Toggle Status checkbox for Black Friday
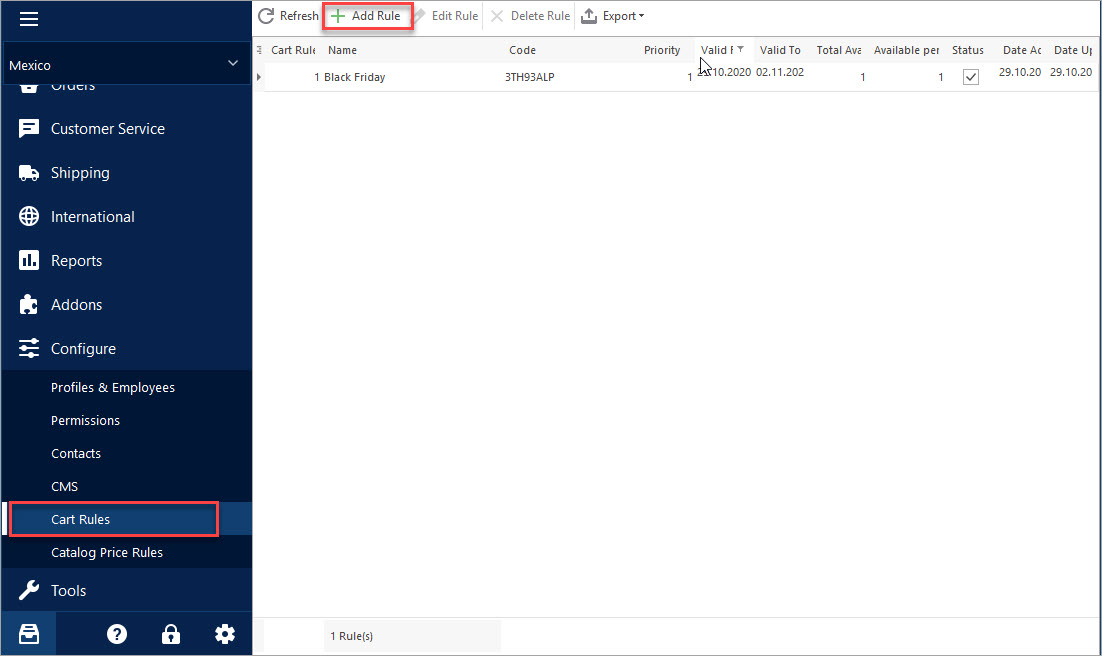This screenshot has height=656, width=1102. click(x=970, y=77)
